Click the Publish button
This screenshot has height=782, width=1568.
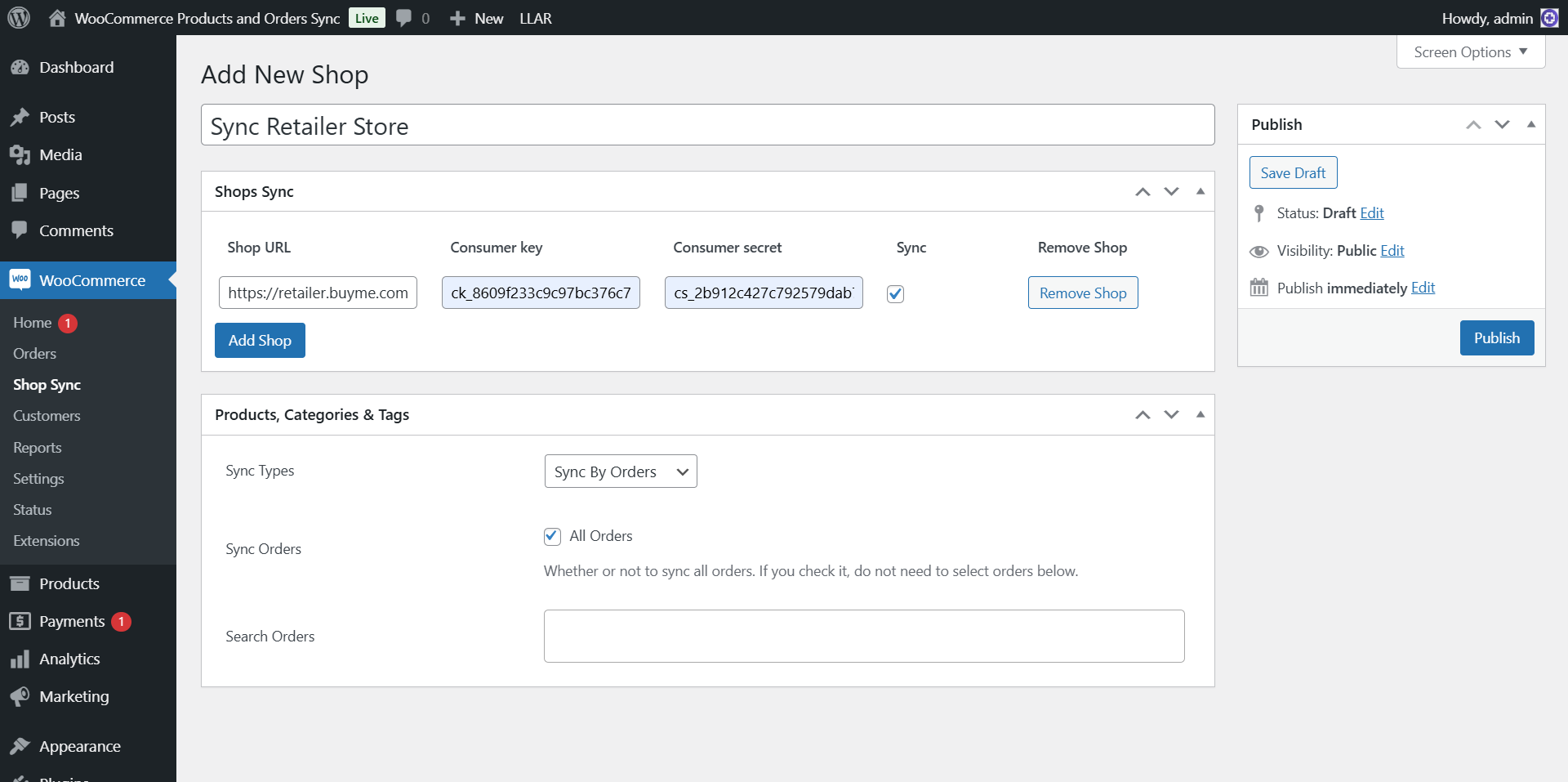1496,337
